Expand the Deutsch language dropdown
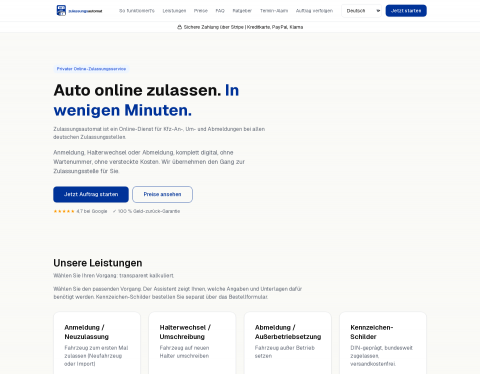 pos(362,11)
